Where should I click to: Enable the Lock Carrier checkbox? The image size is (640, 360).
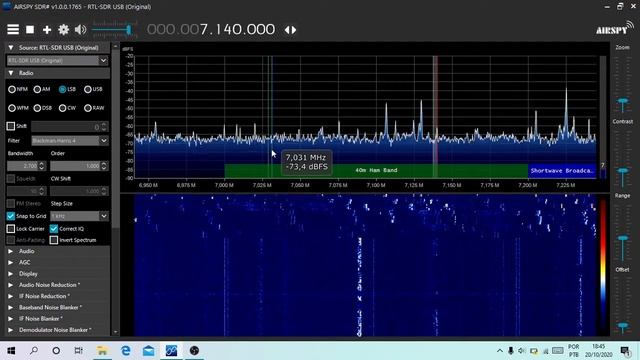[11, 229]
